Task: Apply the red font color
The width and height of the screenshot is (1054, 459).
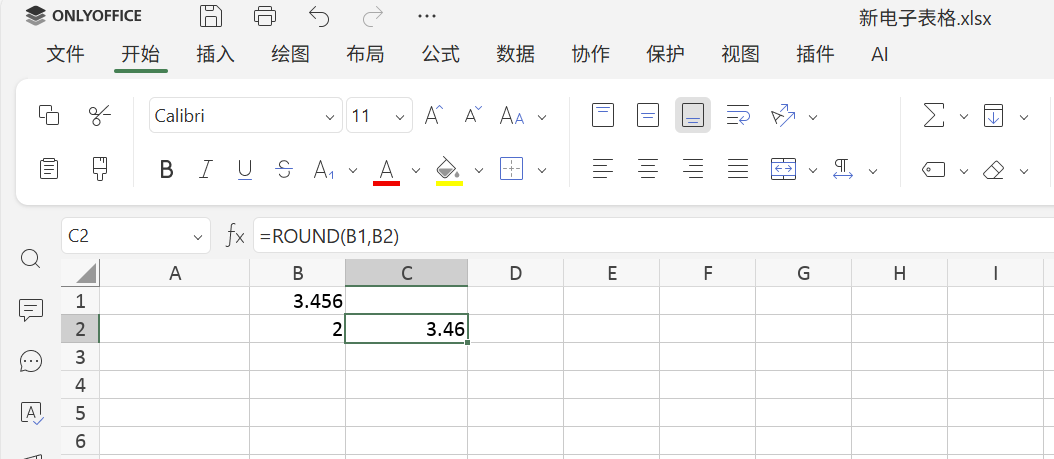Action: click(x=387, y=171)
